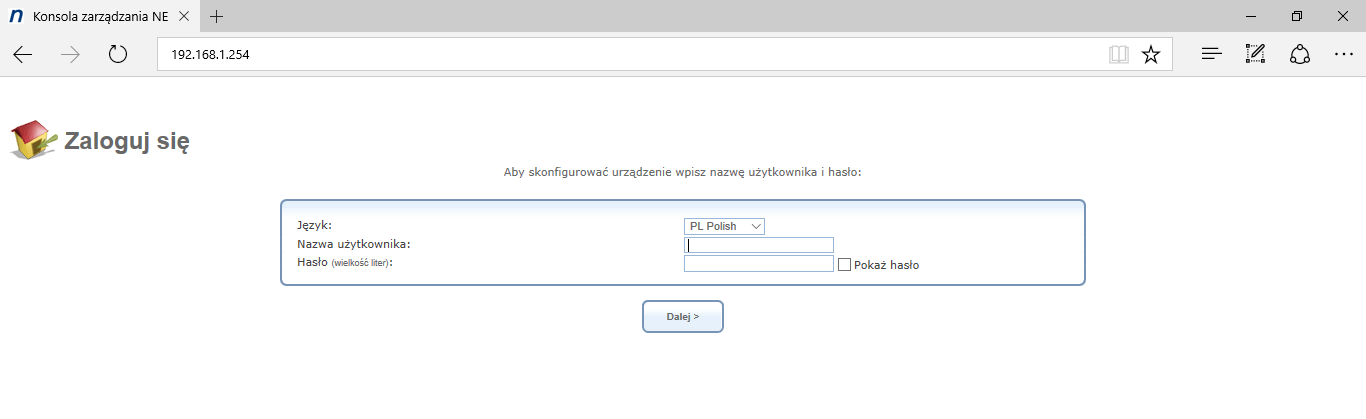Open a new tab with plus button
This screenshot has width=1366, height=419.
click(217, 17)
